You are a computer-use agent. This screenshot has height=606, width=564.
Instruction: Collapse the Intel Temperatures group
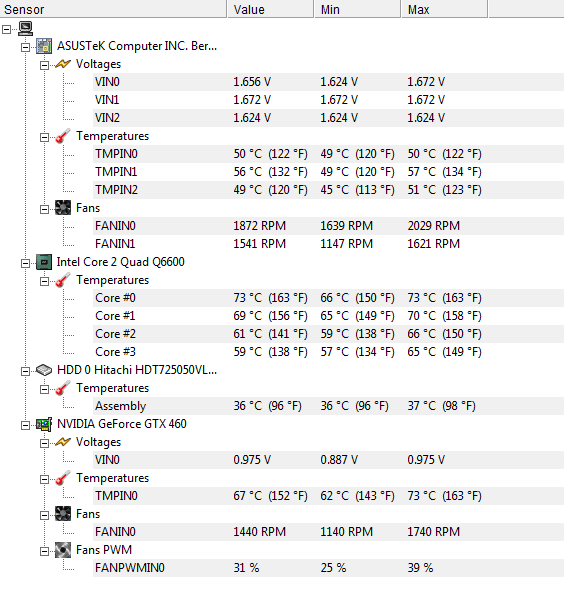coord(44,281)
